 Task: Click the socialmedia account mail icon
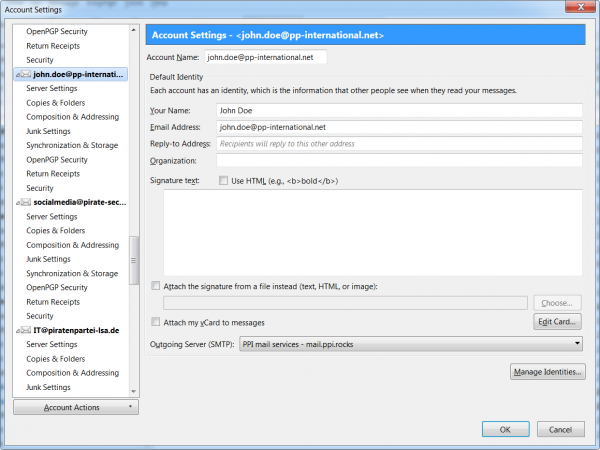tap(24, 202)
